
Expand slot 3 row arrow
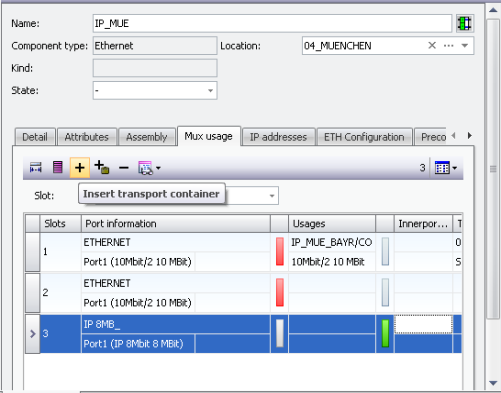33,334
